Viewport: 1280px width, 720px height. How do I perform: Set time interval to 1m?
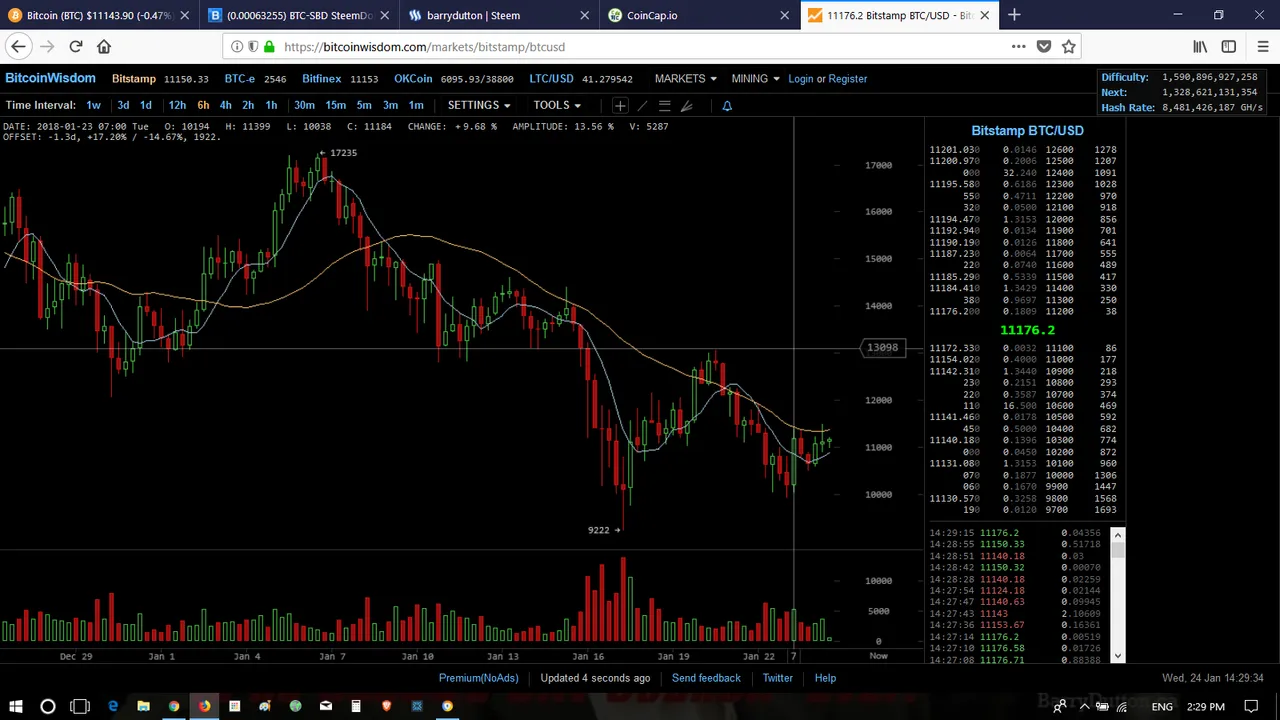416,105
